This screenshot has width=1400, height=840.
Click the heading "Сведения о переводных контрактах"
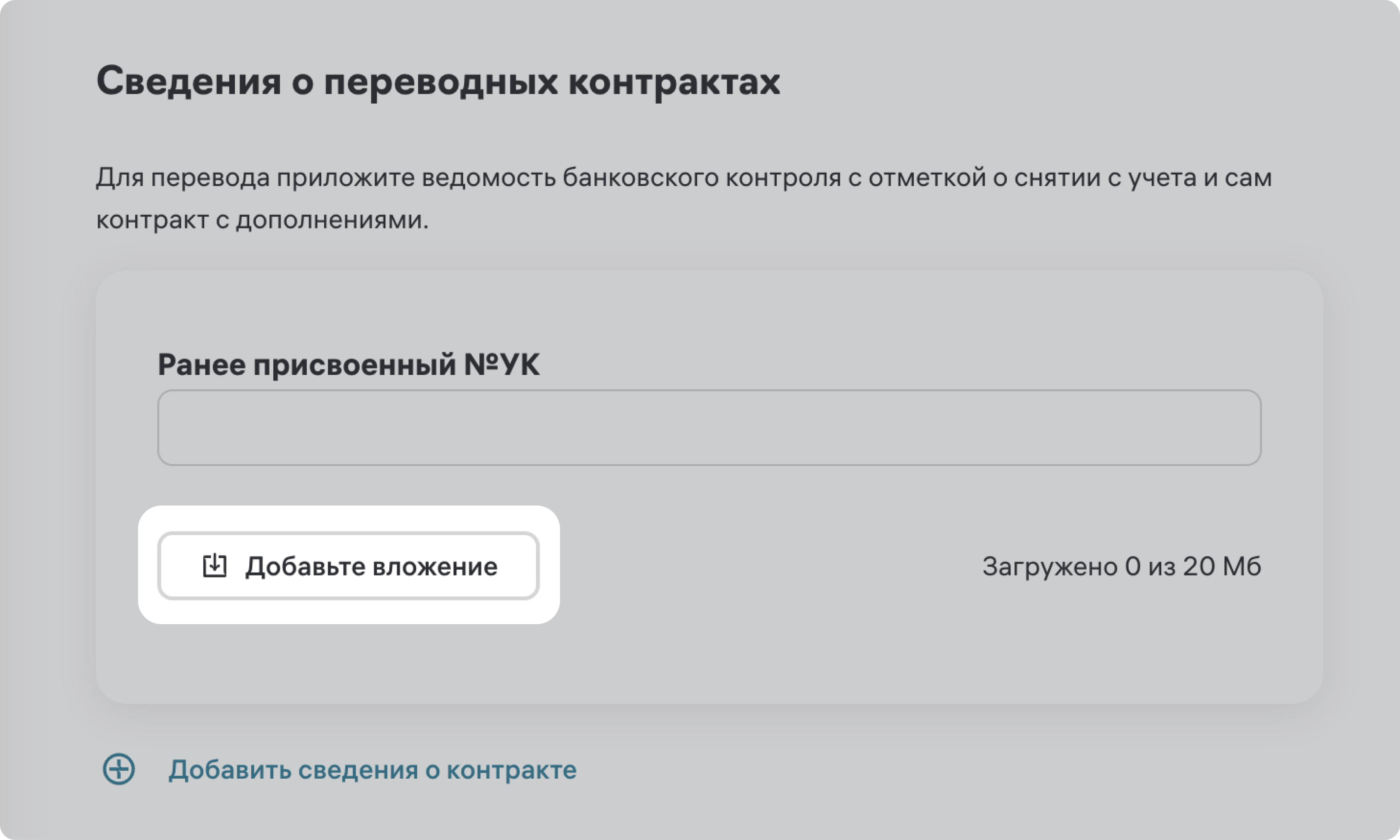coord(438,82)
